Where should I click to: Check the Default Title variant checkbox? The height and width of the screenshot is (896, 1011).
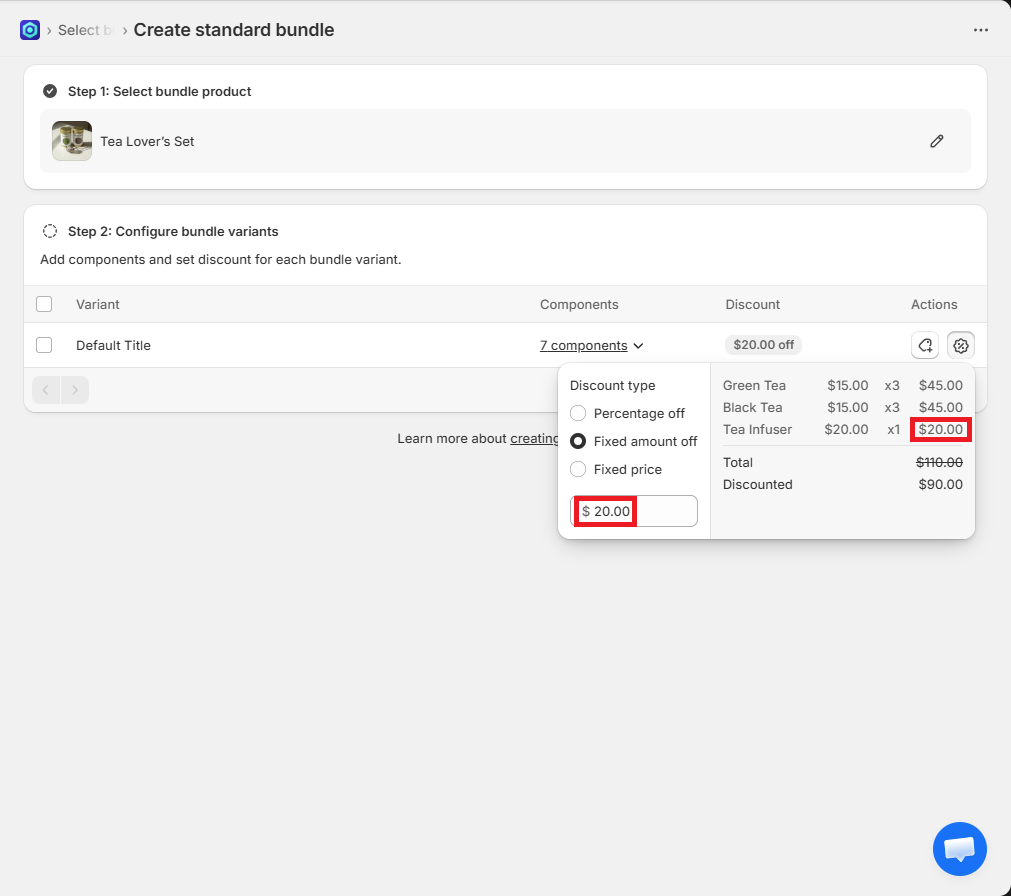click(x=44, y=345)
